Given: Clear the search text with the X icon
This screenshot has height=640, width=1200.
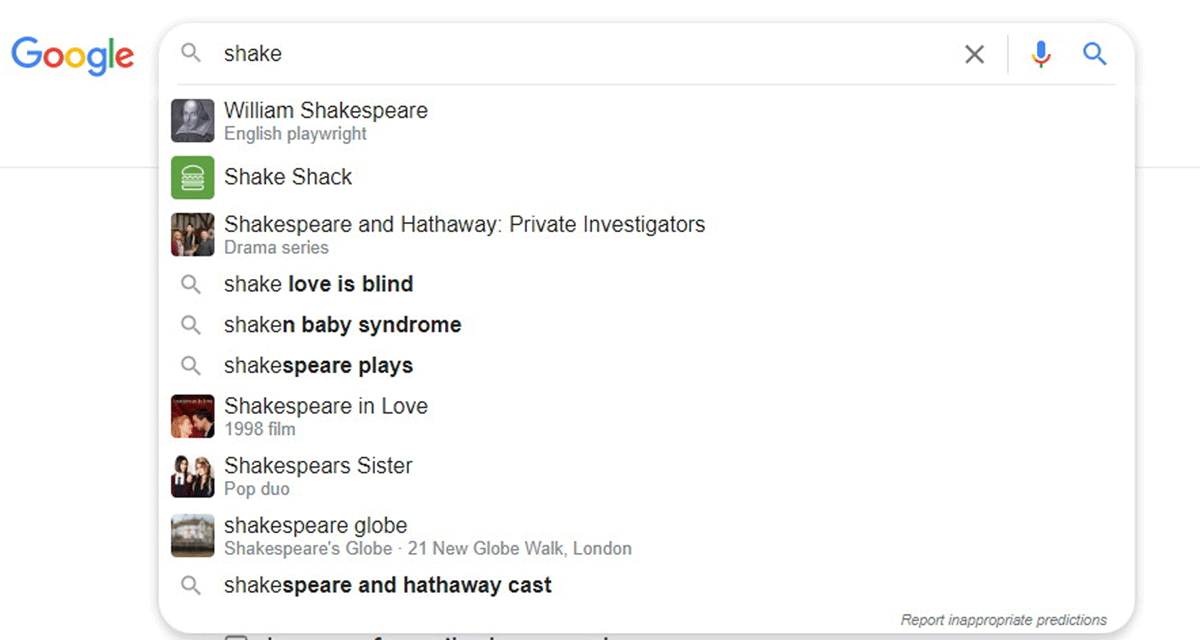Looking at the screenshot, I should click(974, 54).
